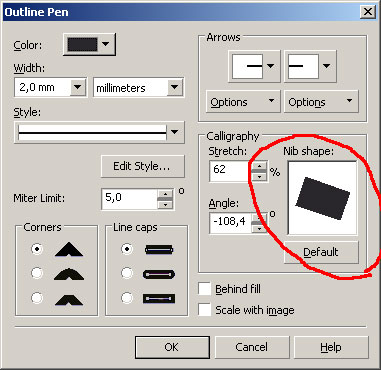Select the rounded corner icon
The image size is (381, 370).
click(x=69, y=274)
